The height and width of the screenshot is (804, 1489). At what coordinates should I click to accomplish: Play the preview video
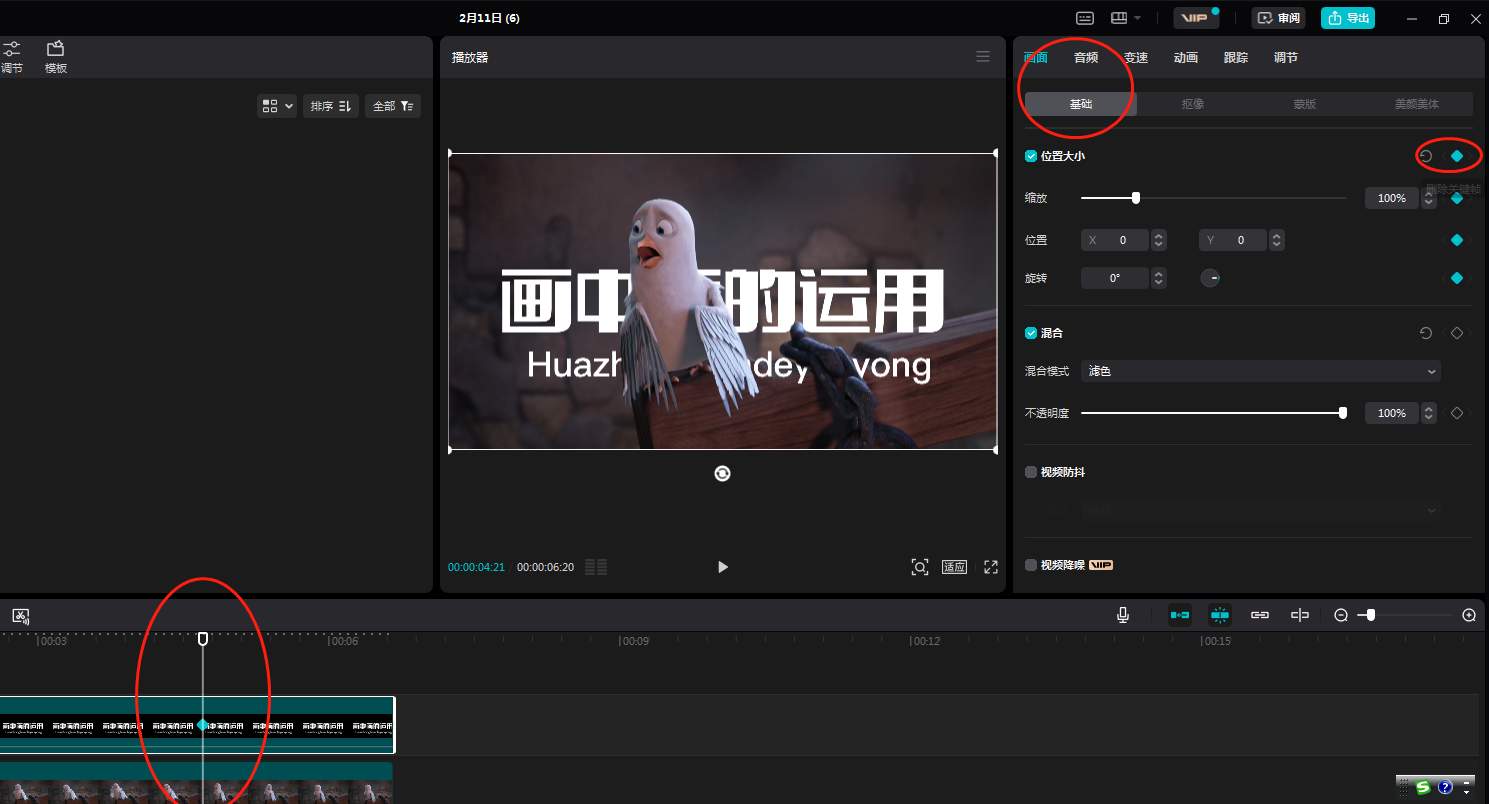point(723,567)
